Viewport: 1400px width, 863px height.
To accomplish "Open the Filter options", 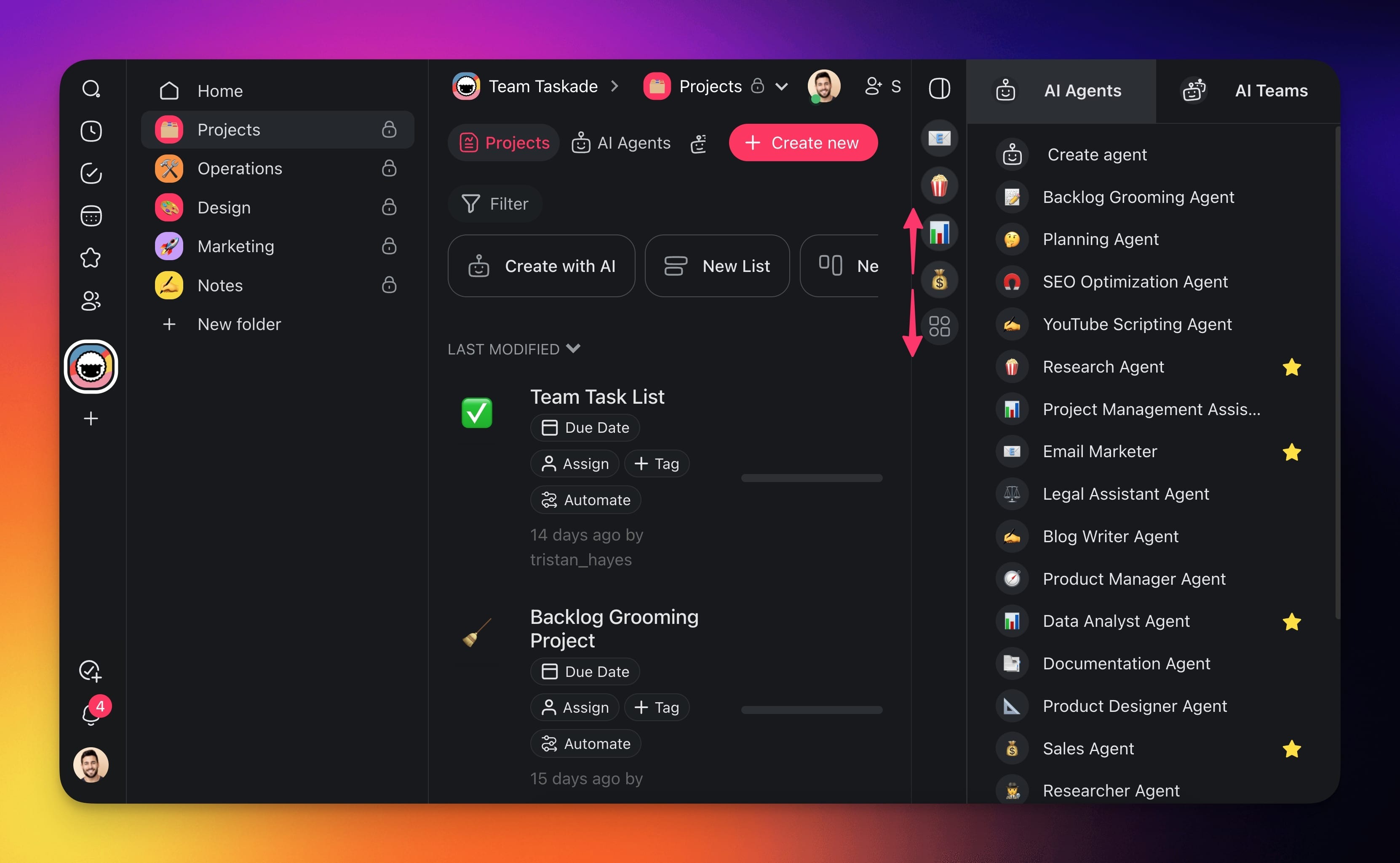I will pos(495,204).
